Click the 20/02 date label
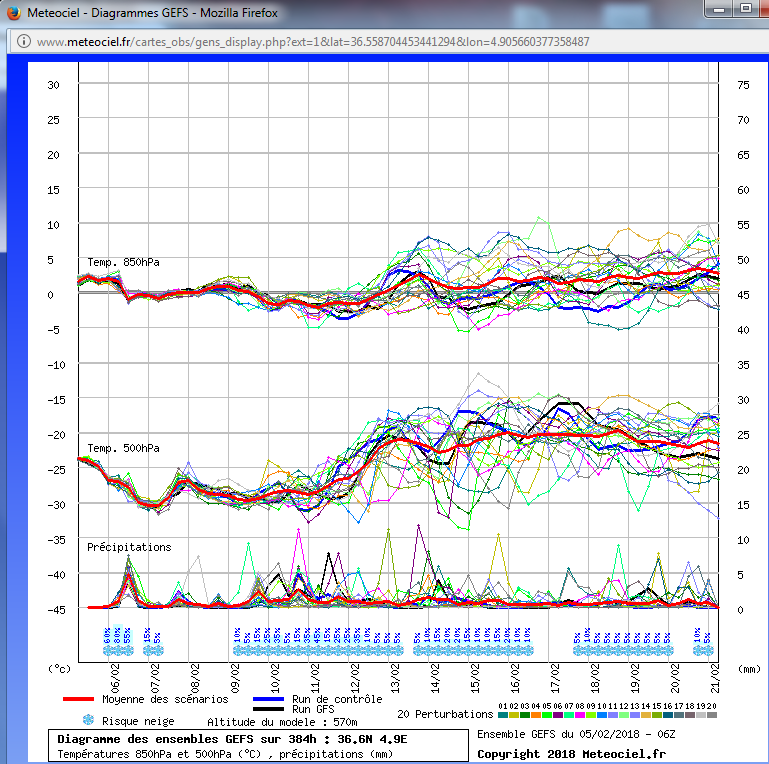The width and height of the screenshot is (769, 764). tap(675, 678)
